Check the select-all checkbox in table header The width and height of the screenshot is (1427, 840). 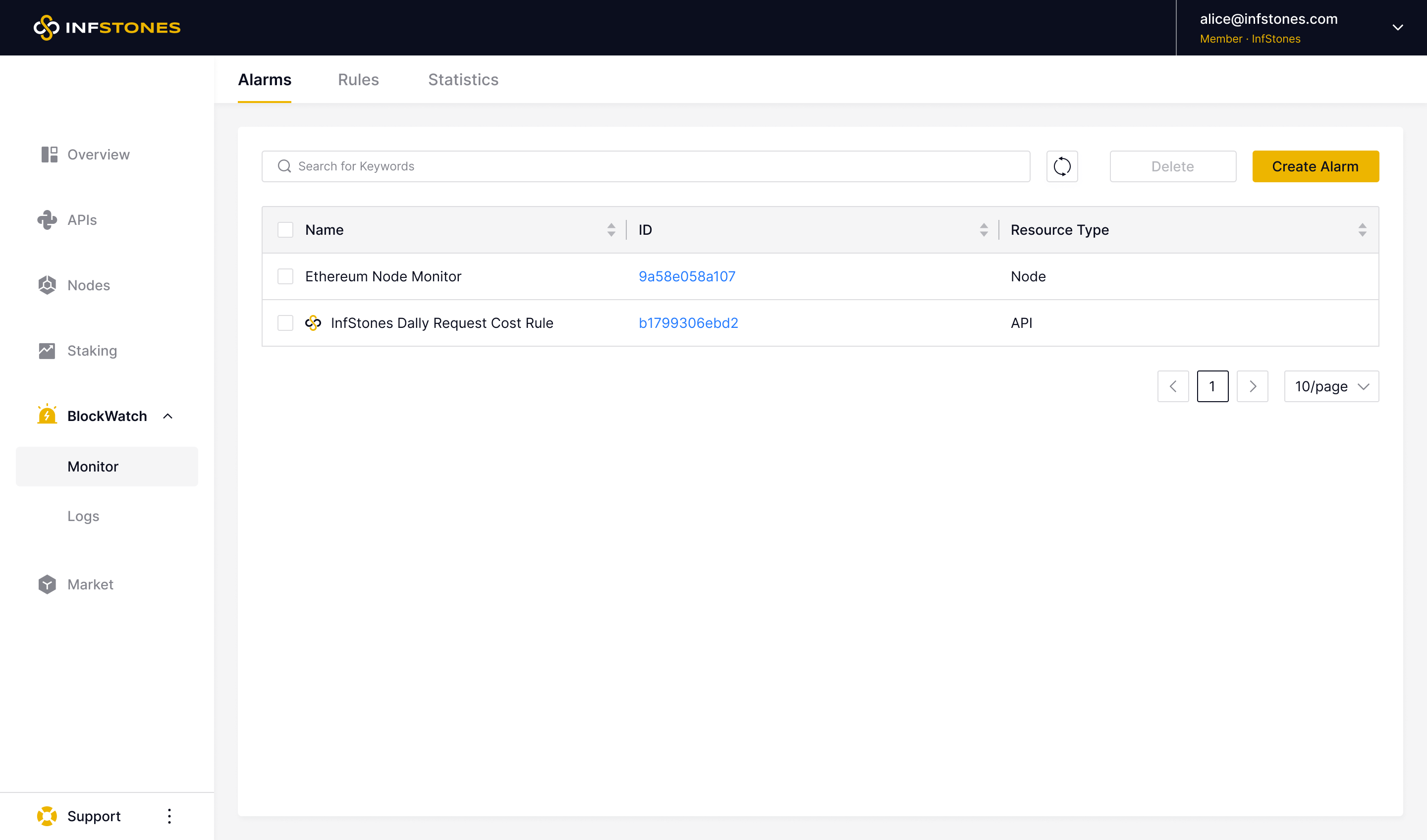point(285,230)
